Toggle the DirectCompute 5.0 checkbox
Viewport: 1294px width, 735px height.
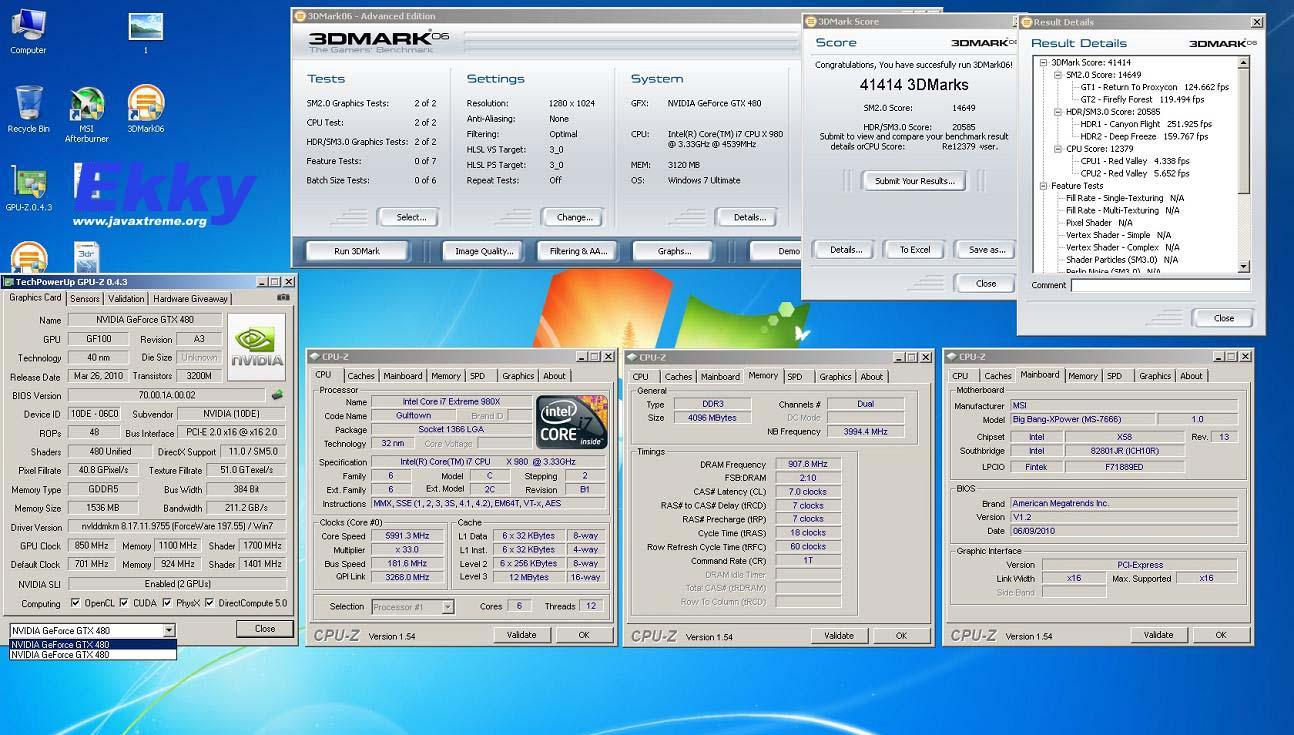pos(211,603)
